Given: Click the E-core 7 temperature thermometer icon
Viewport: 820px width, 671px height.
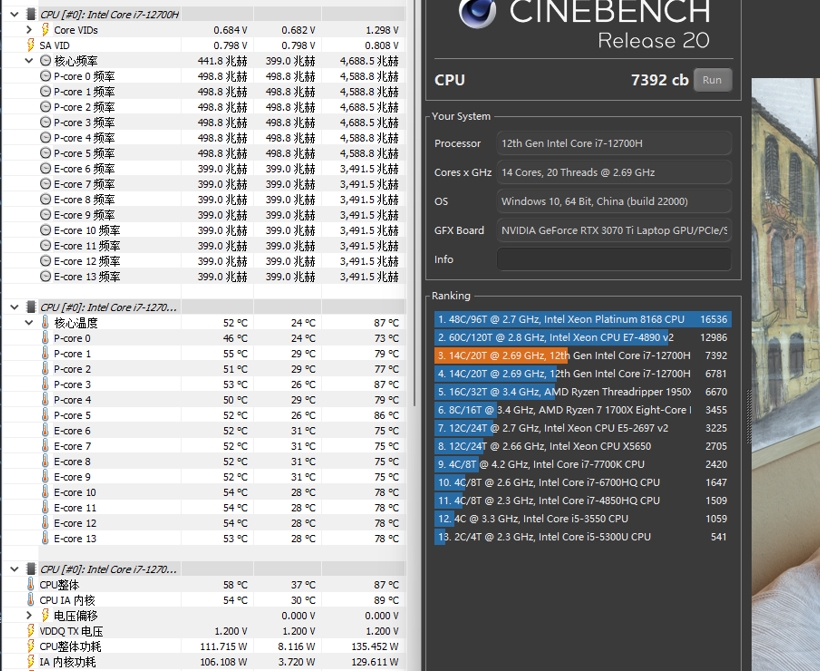Looking at the screenshot, I should click(45, 446).
